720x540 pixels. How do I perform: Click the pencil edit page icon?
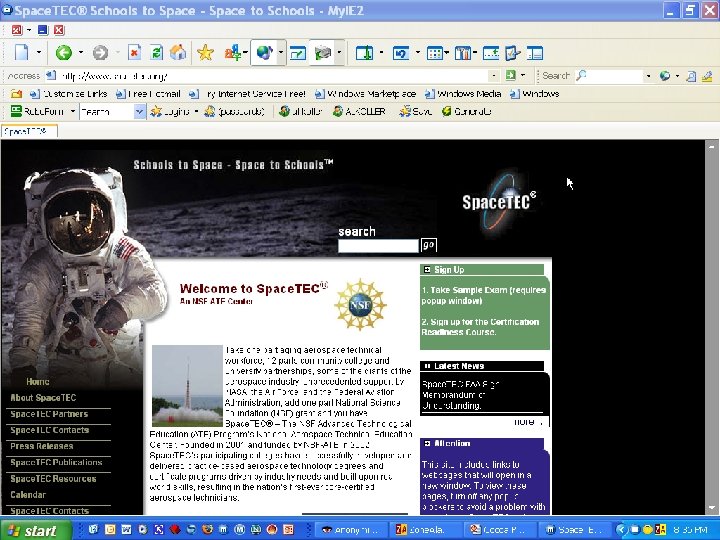tap(512, 53)
